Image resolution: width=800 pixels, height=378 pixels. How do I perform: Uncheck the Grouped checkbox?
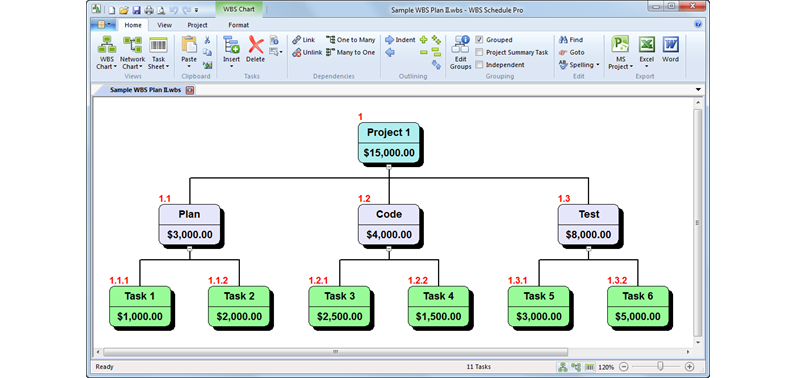[479, 40]
